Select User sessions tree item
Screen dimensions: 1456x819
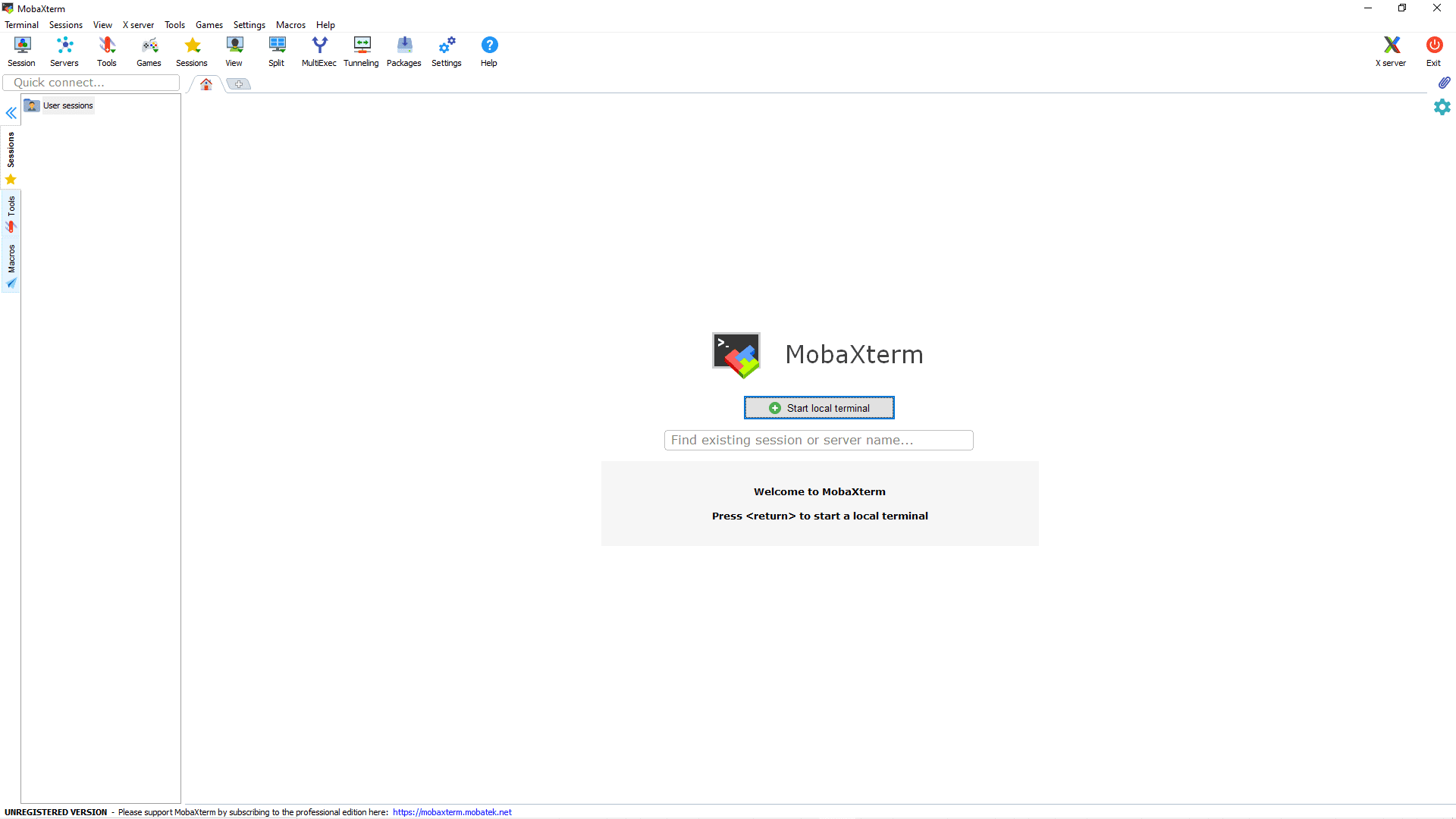(x=59, y=105)
